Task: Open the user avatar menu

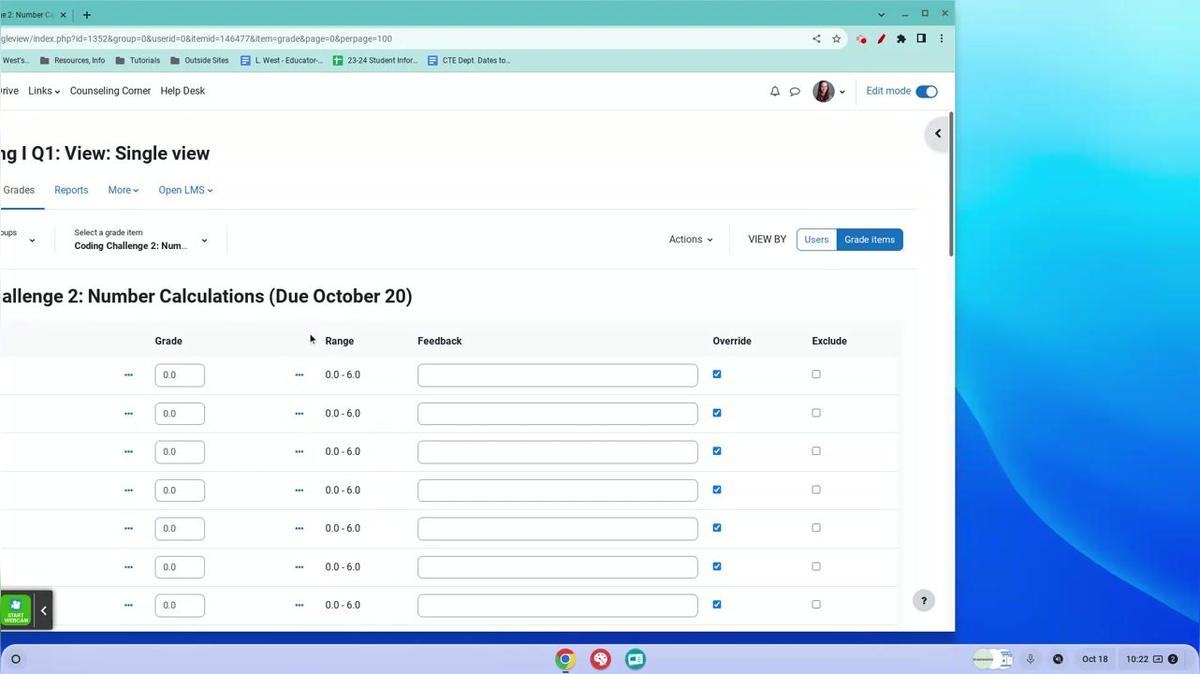Action: (829, 91)
